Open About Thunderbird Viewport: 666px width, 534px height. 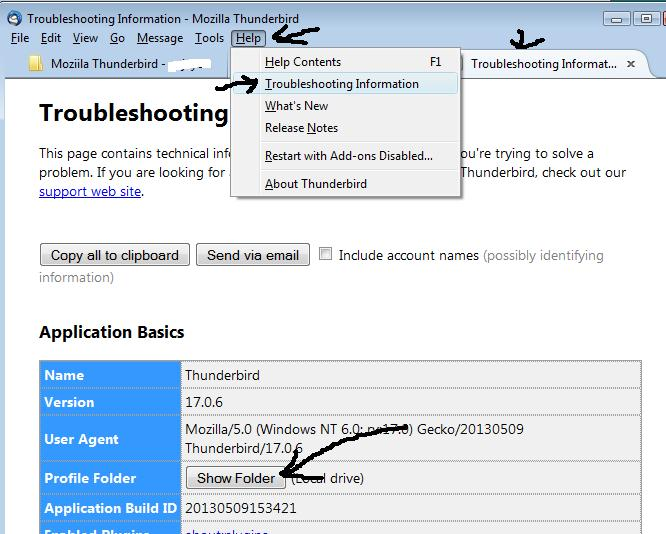[x=315, y=184]
